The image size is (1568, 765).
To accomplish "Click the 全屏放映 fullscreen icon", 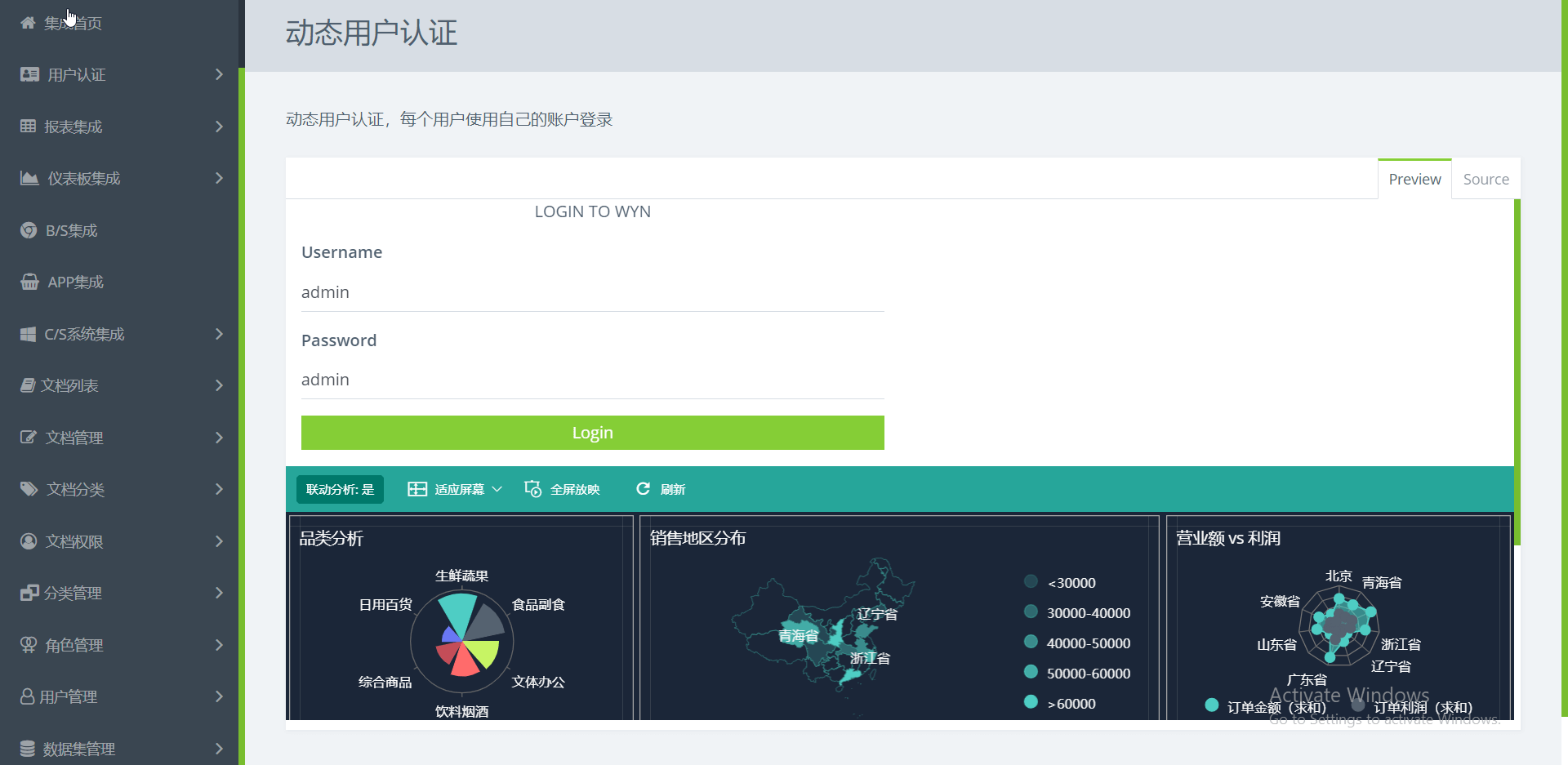I will (x=532, y=489).
